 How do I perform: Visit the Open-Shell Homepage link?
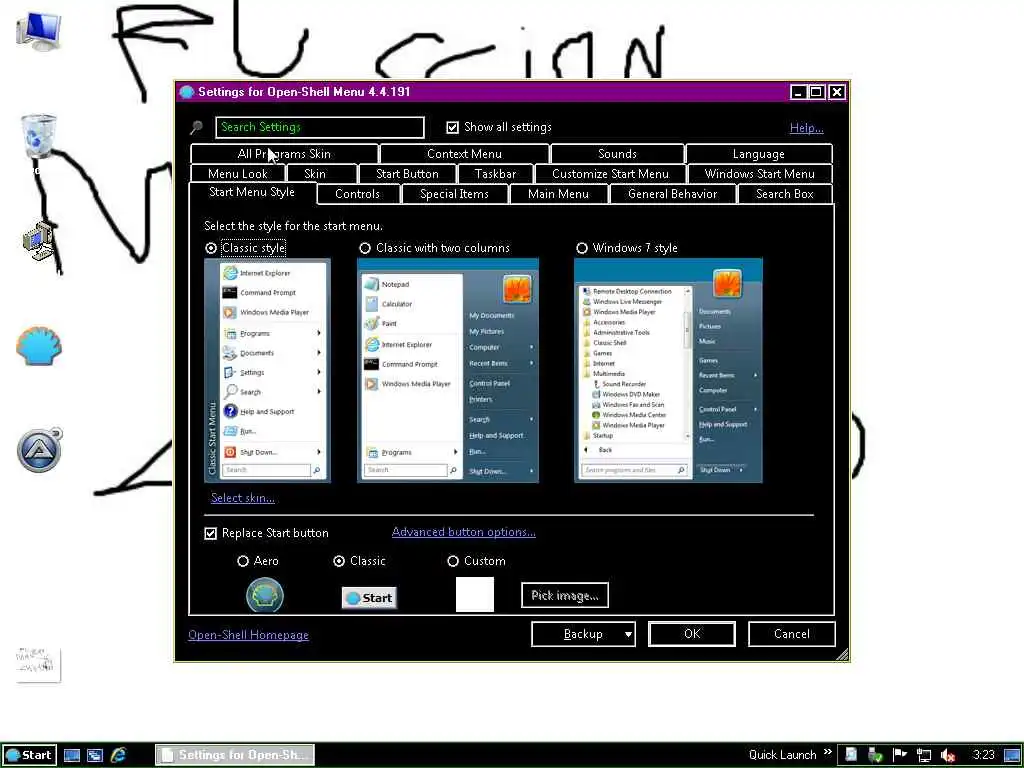(248, 635)
